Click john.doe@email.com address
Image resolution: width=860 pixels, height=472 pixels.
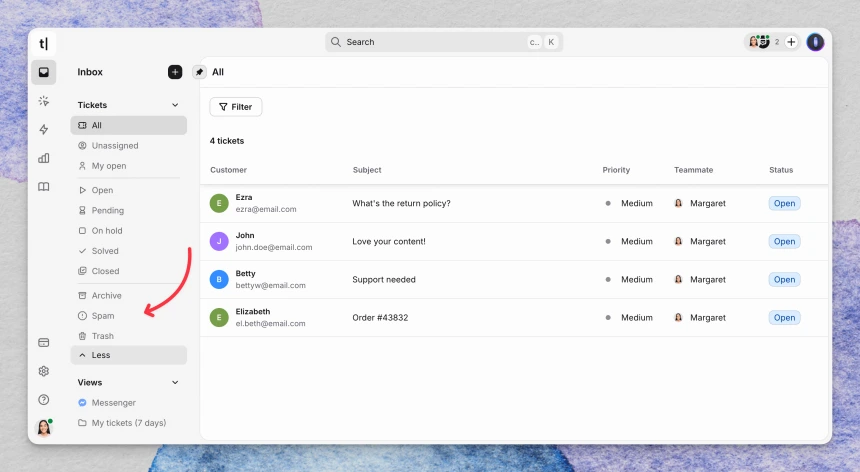274,247
